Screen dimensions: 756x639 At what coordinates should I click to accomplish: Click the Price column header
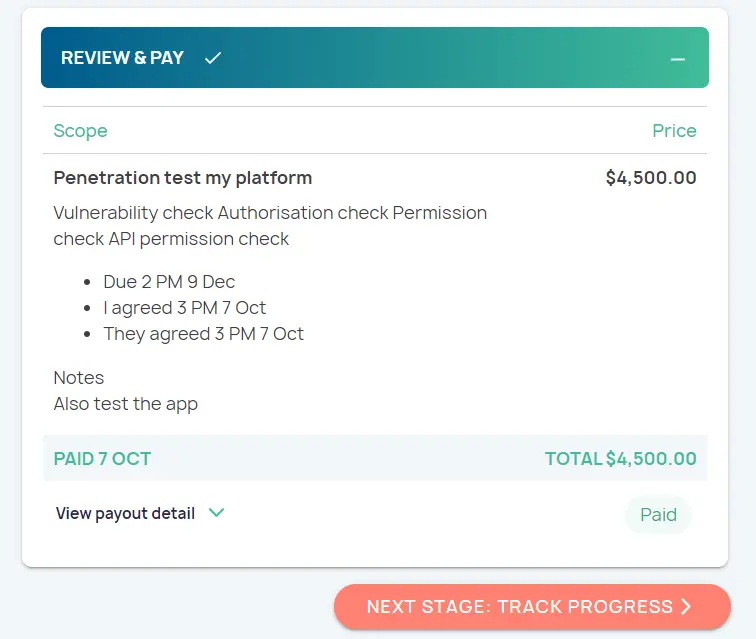674,131
